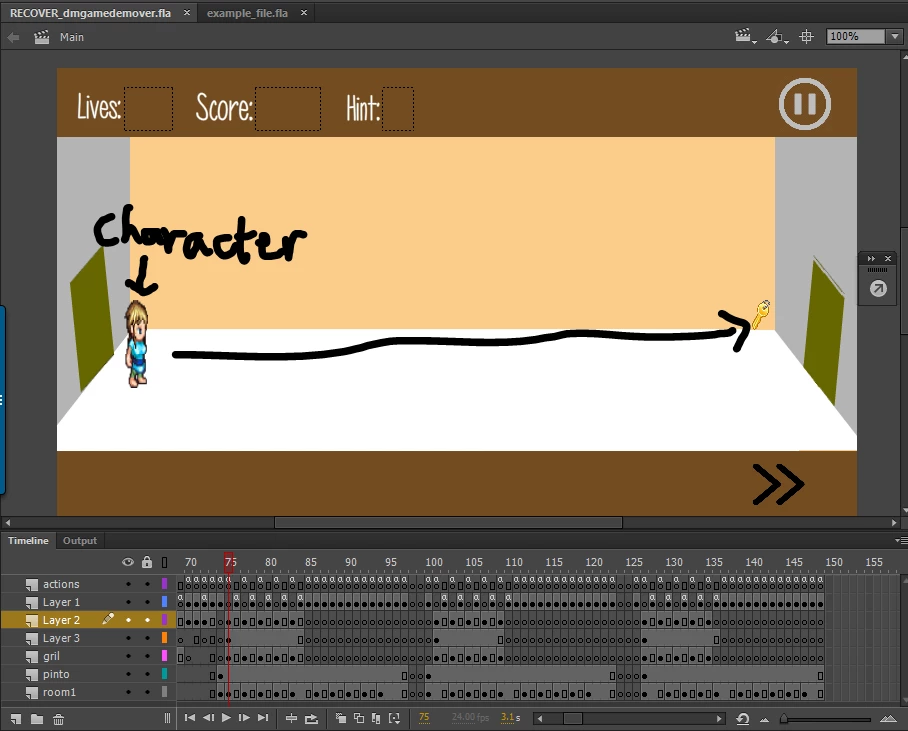Click the Main scene clapperboard icon

click(42, 38)
